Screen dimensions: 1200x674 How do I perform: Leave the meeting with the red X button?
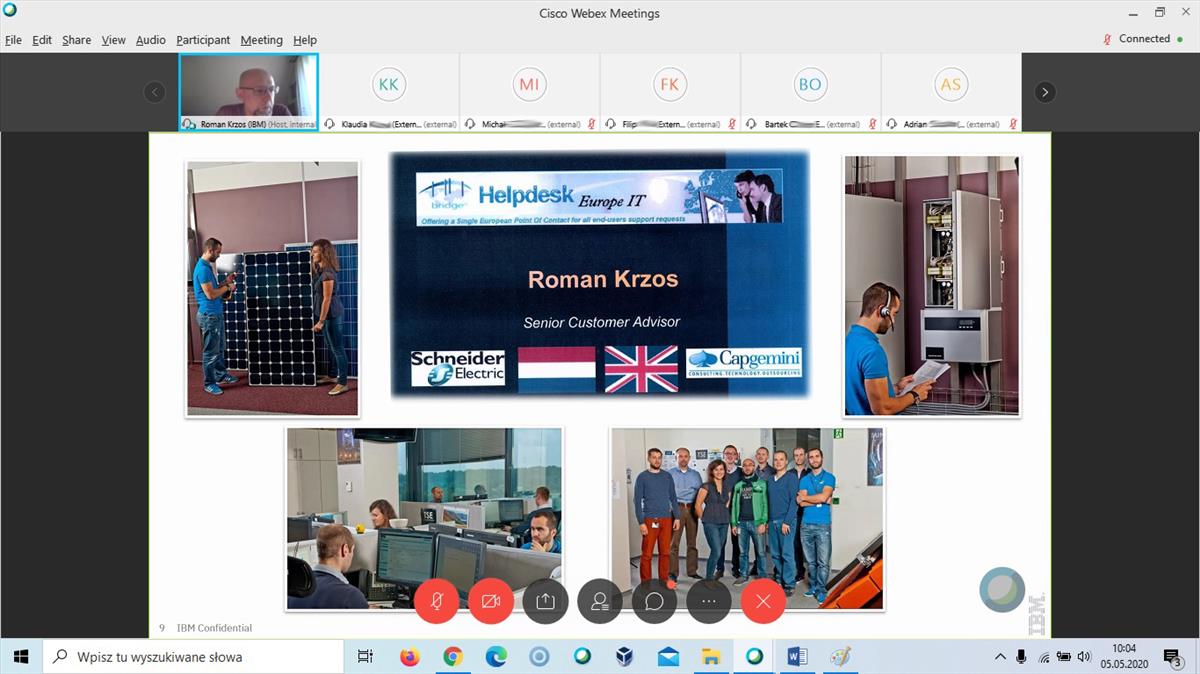[x=764, y=601]
